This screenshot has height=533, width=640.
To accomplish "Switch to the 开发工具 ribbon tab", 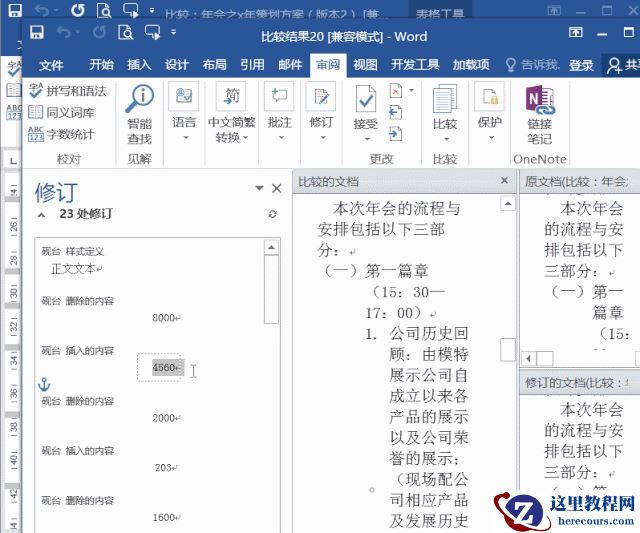I will pos(415,64).
